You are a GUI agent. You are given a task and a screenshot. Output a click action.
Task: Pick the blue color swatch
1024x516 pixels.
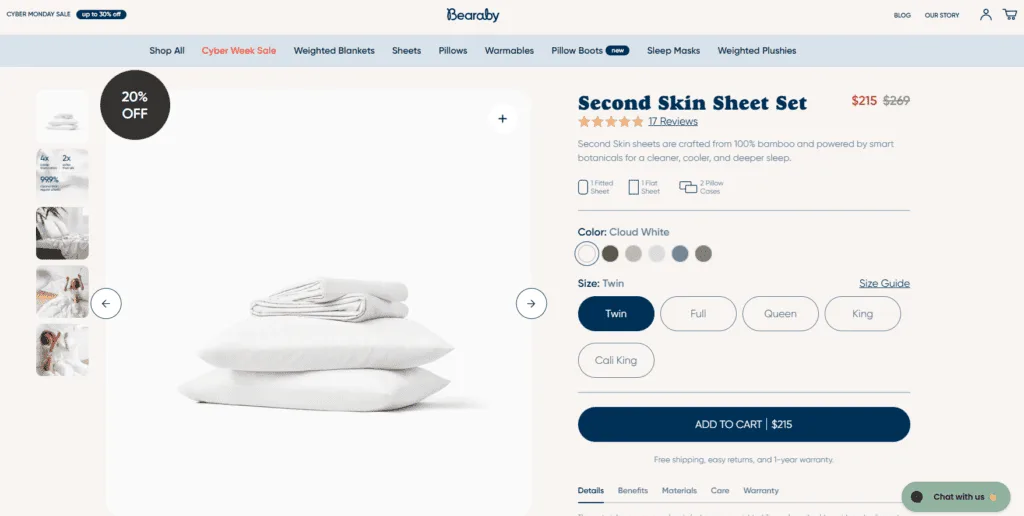(680, 253)
